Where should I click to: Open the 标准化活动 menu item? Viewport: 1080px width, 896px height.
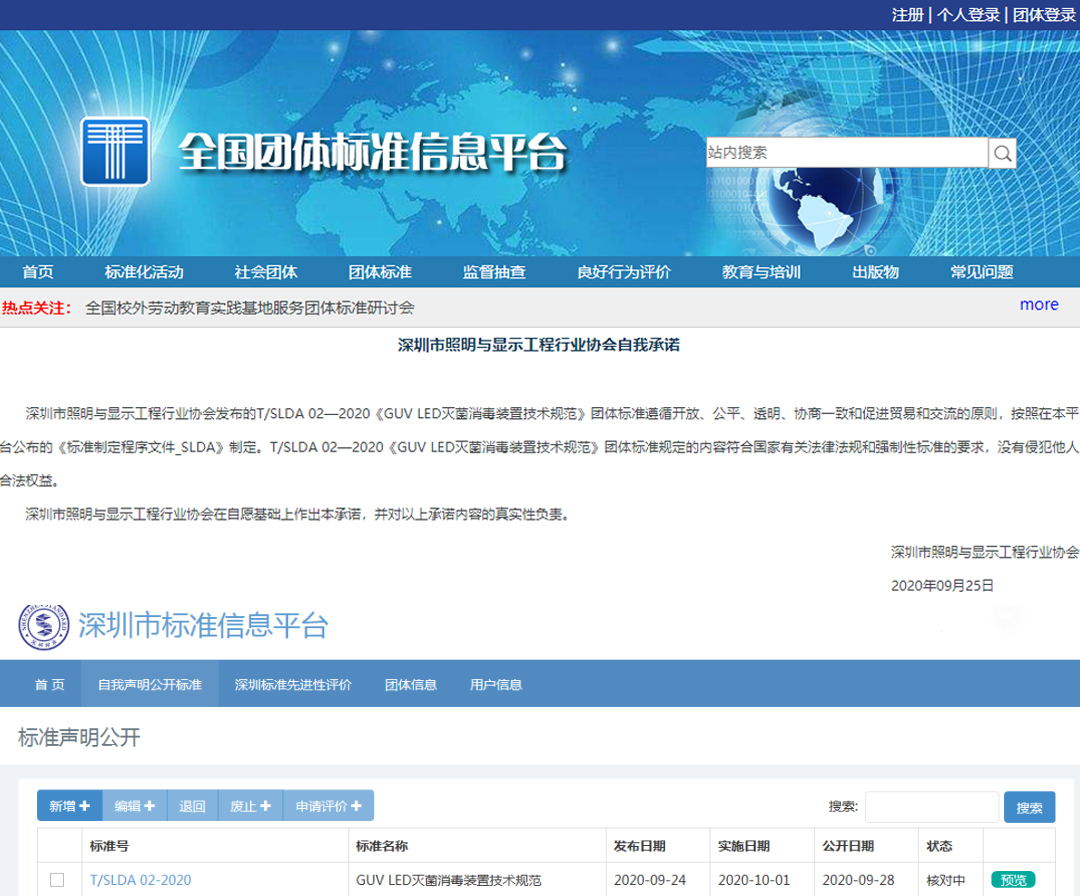(144, 272)
